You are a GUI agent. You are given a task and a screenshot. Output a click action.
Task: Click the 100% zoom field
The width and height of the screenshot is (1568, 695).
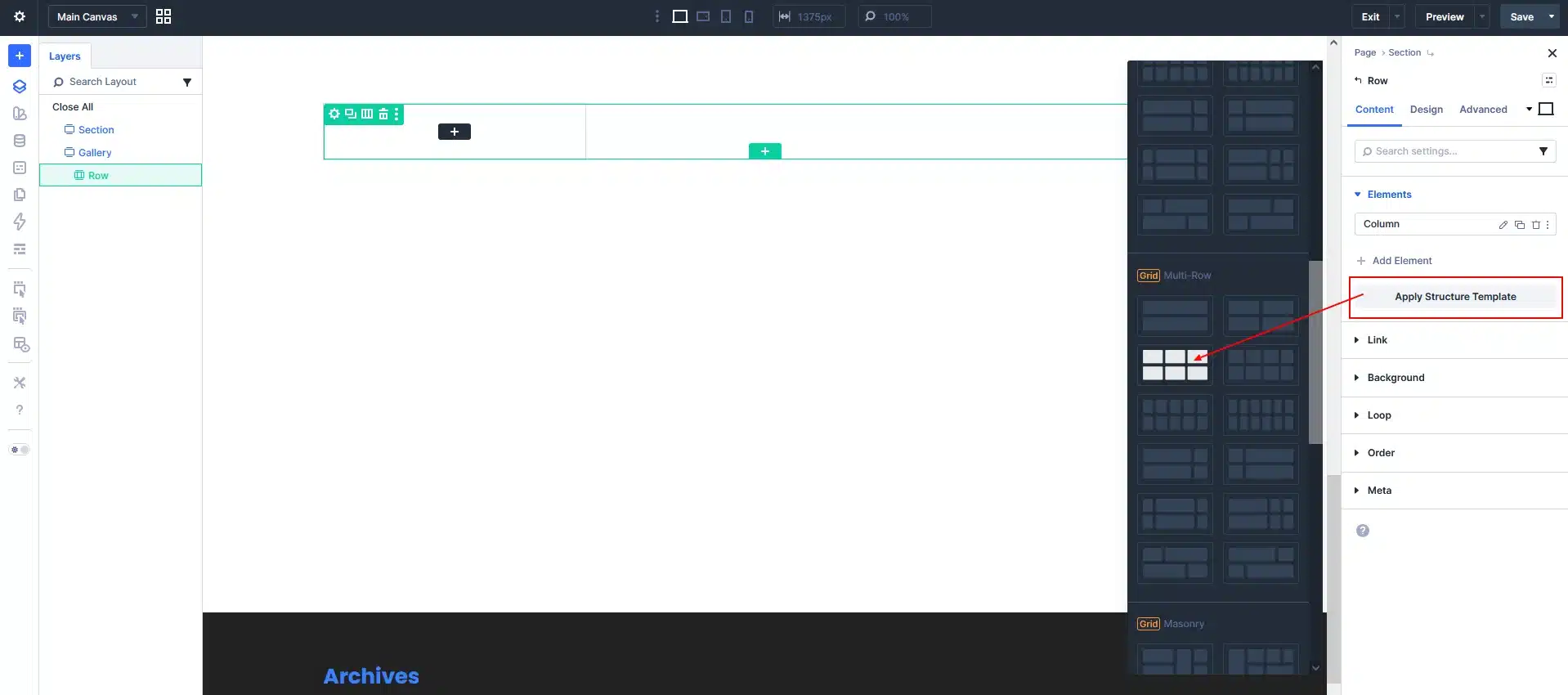tap(895, 16)
